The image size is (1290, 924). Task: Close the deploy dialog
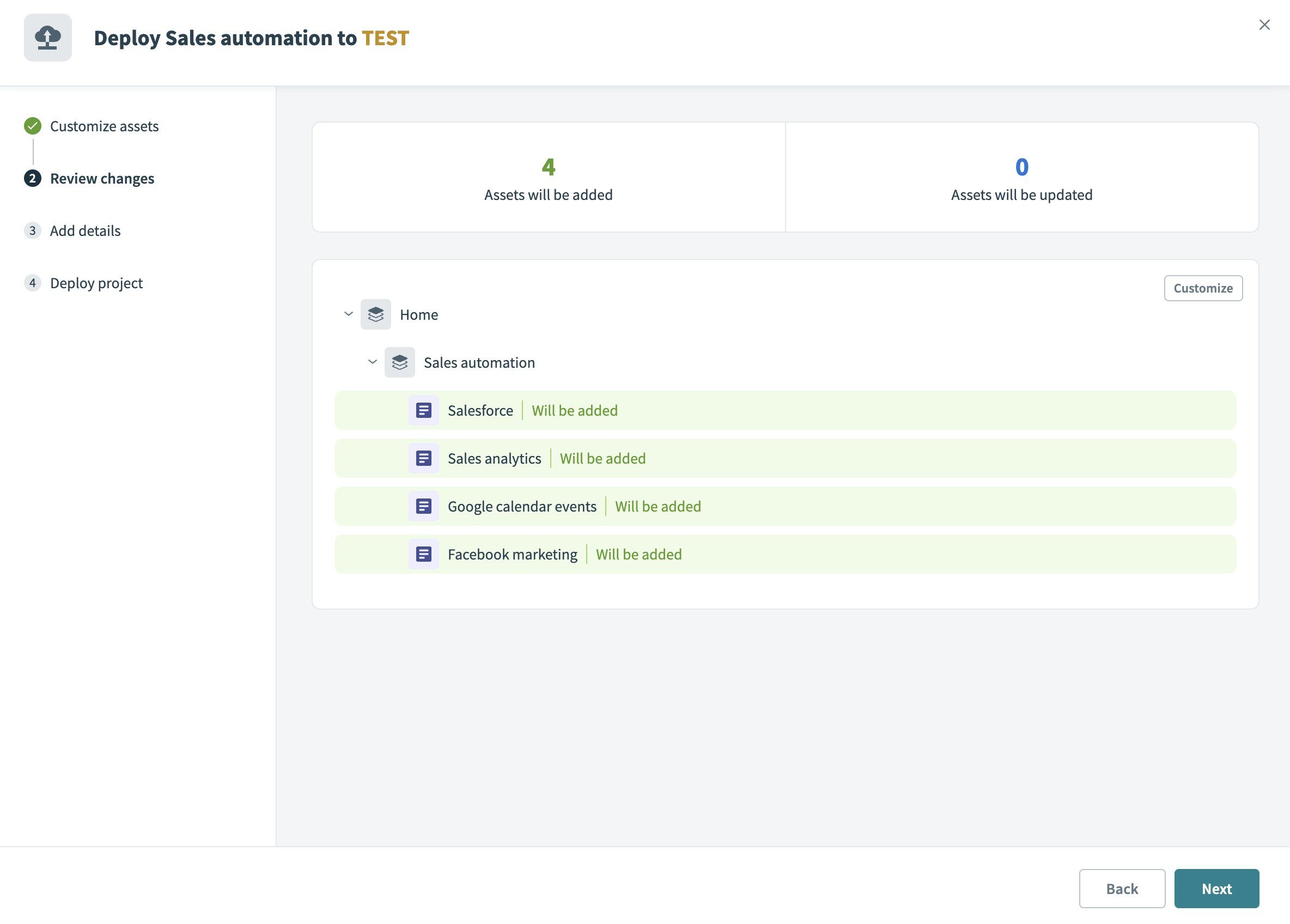coord(1264,25)
